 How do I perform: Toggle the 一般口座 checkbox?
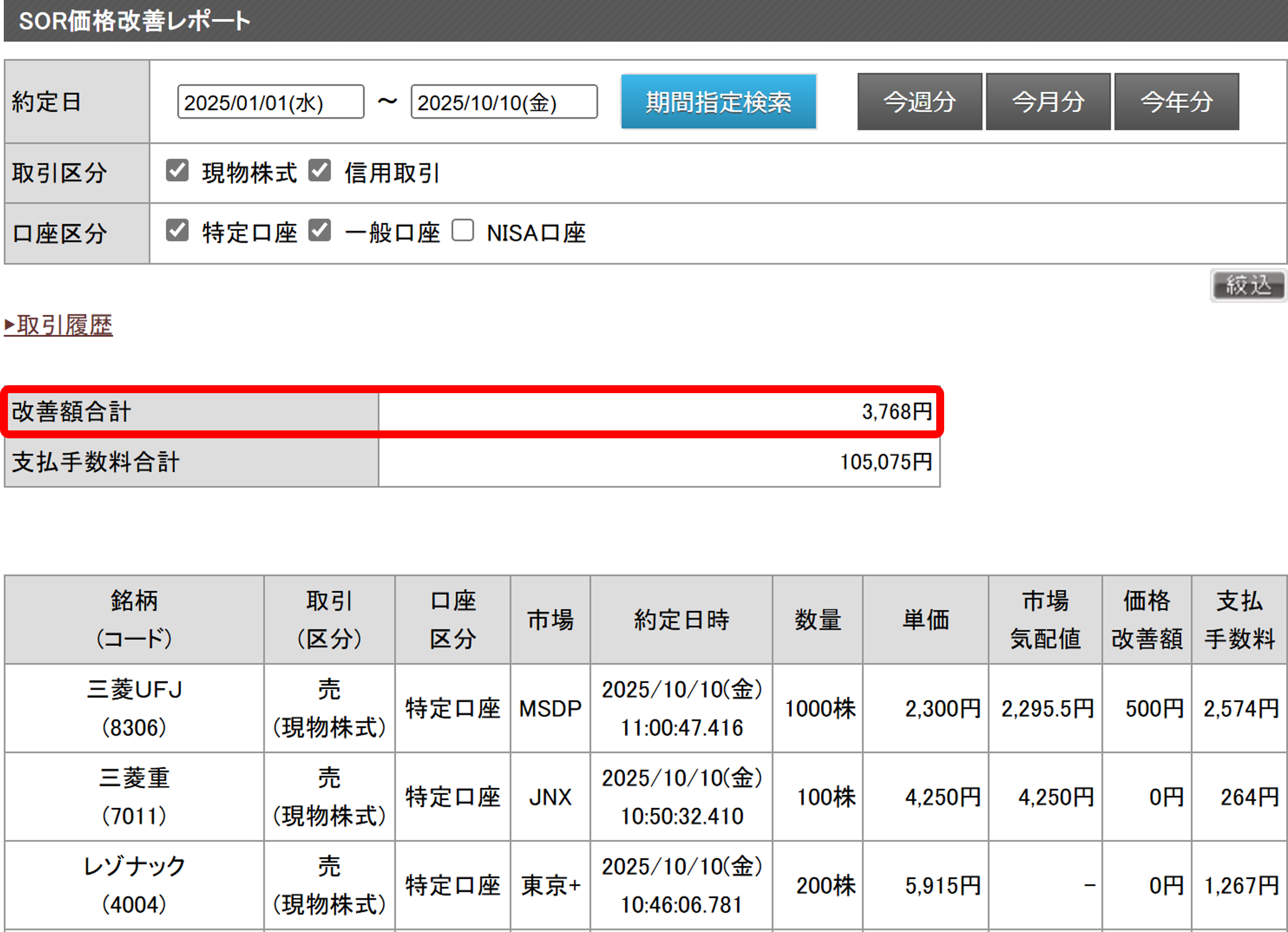click(320, 230)
